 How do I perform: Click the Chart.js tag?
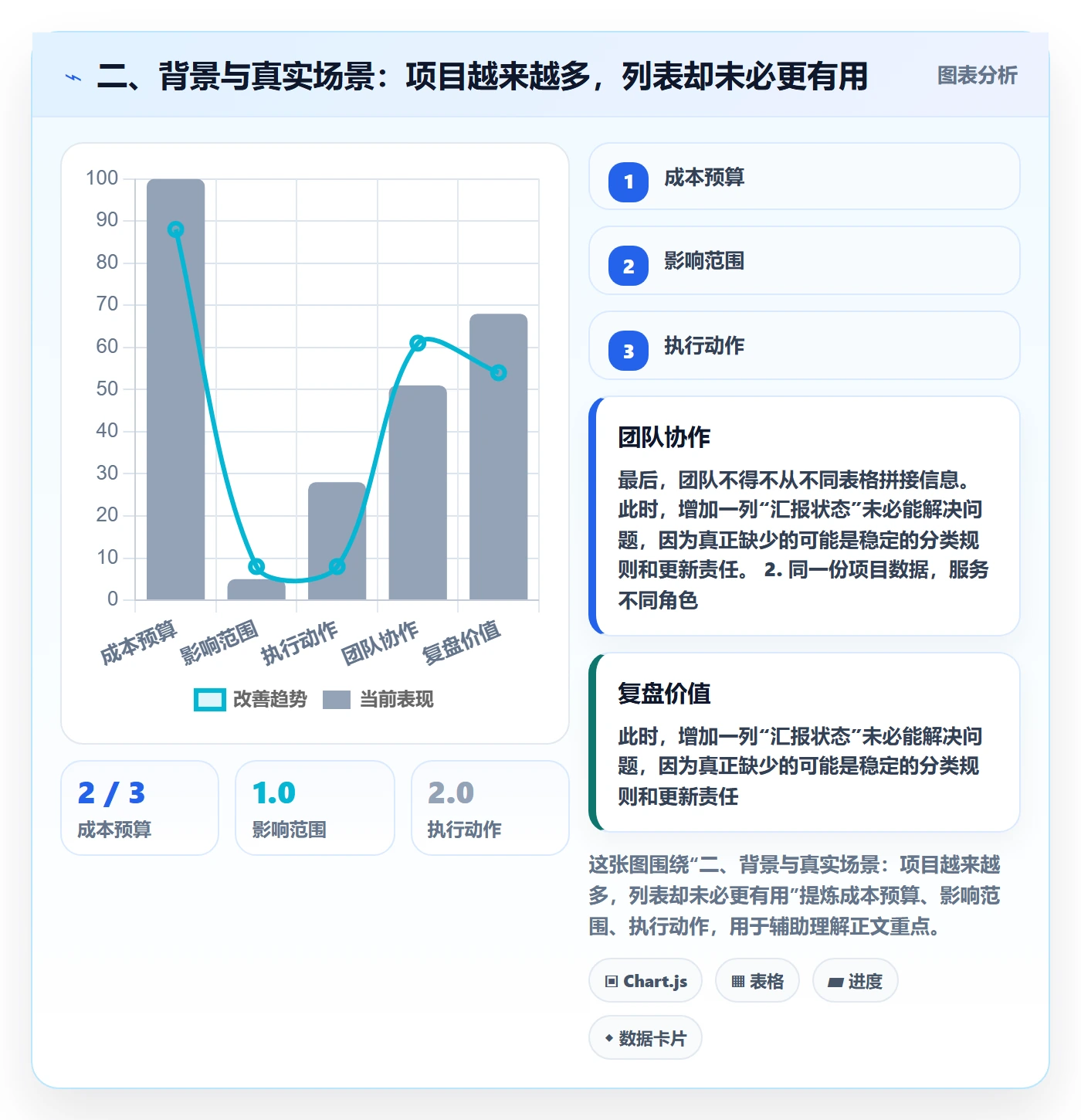click(646, 981)
